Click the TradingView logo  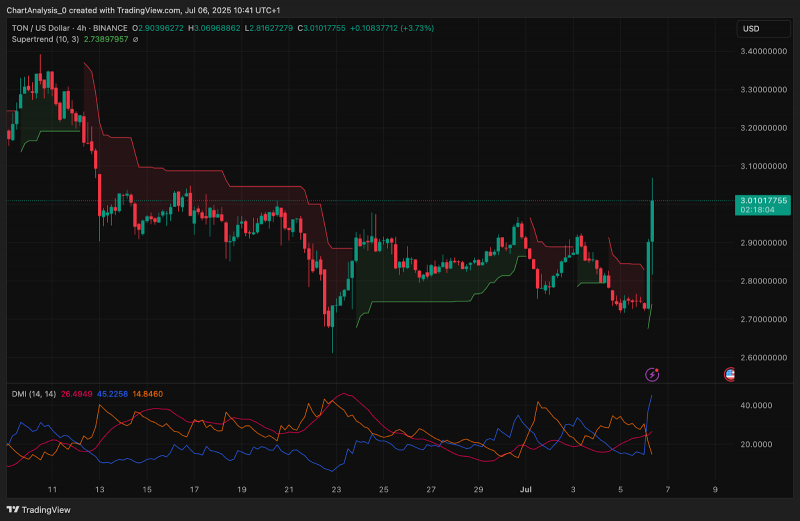[39, 510]
